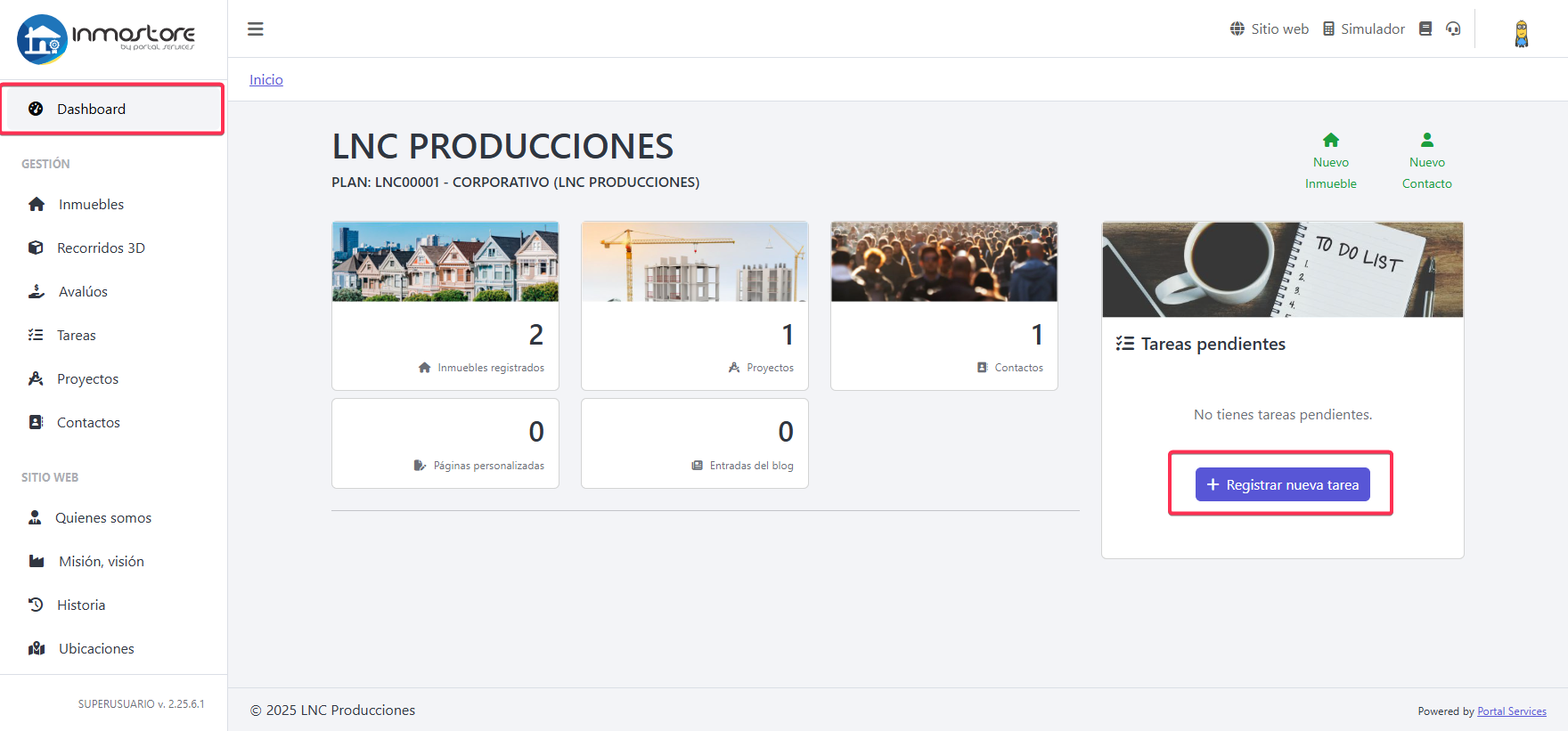Click the globe icon beside Sitio web
Image resolution: width=1568 pixels, height=731 pixels.
(1237, 28)
